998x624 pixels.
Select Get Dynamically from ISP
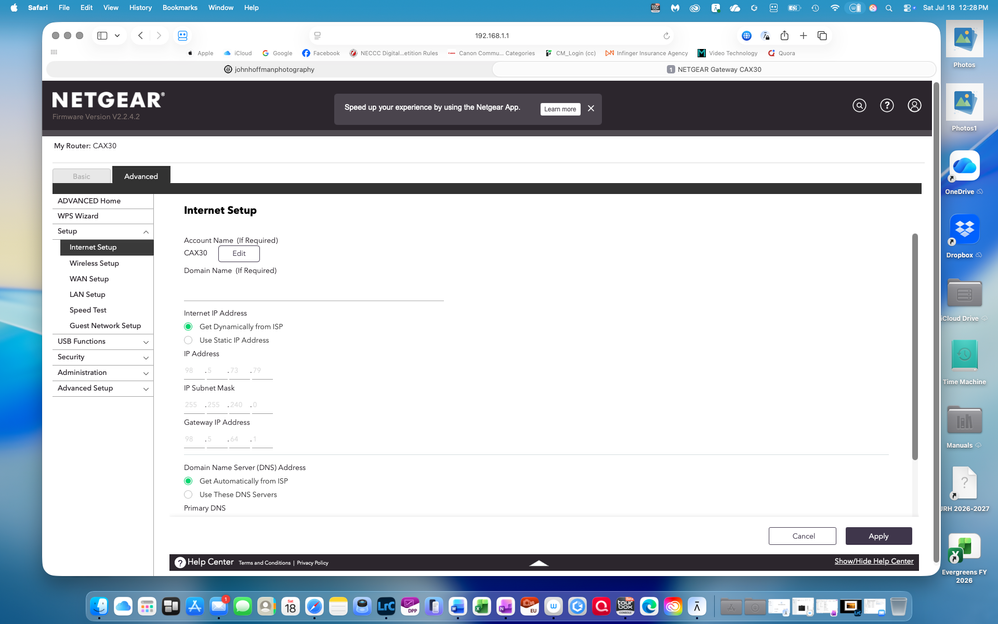188,326
